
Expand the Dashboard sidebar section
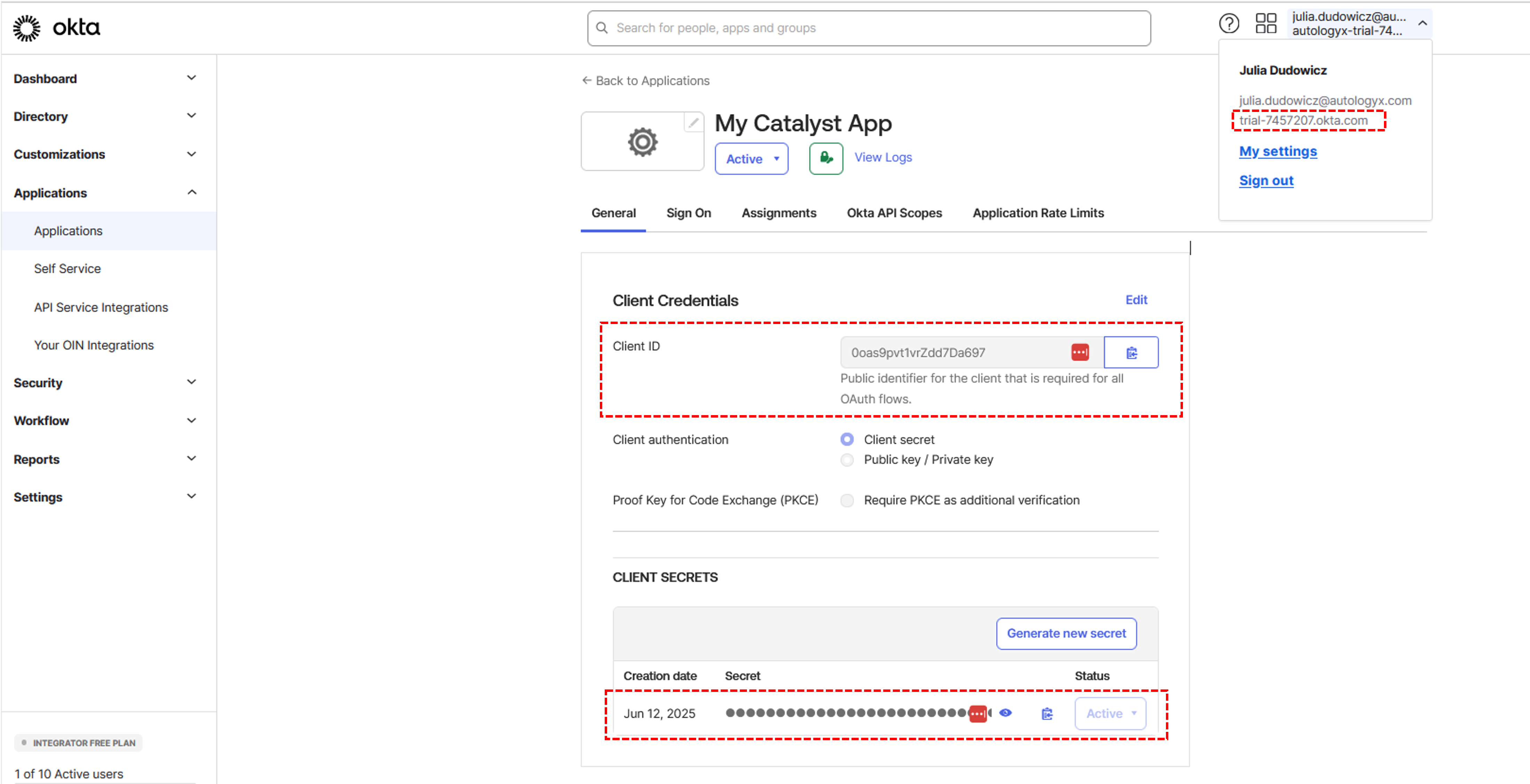click(x=191, y=79)
